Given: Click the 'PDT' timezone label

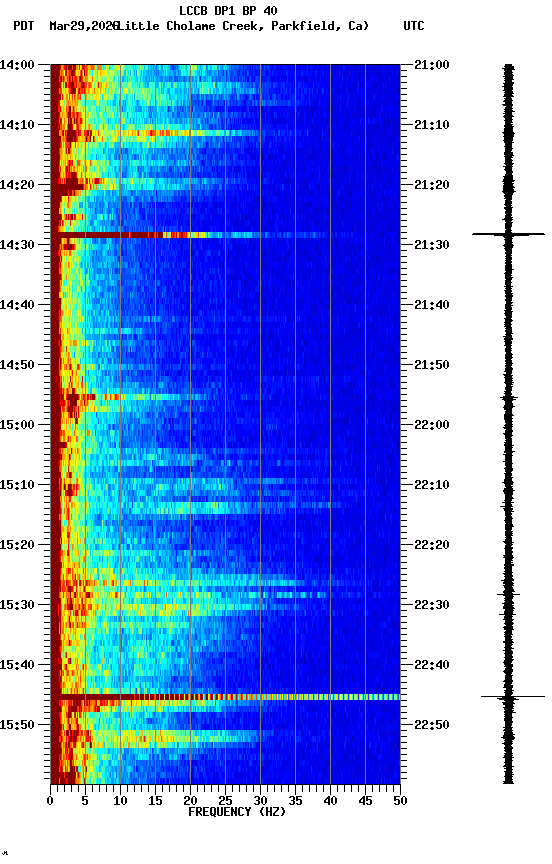Looking at the screenshot, I should pyautogui.click(x=24, y=26).
